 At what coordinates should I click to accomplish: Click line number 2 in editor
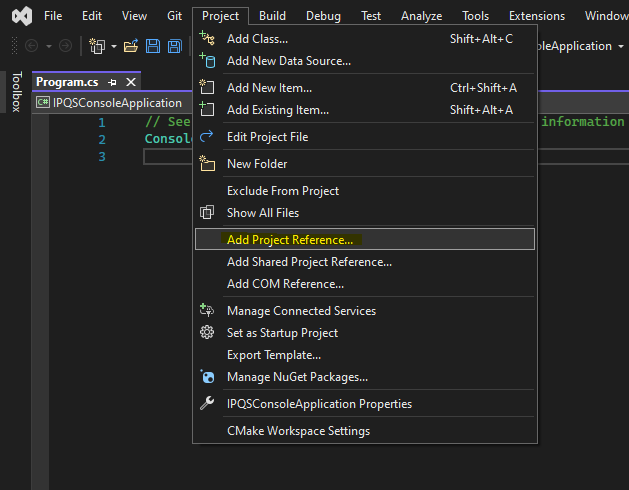coord(102,139)
